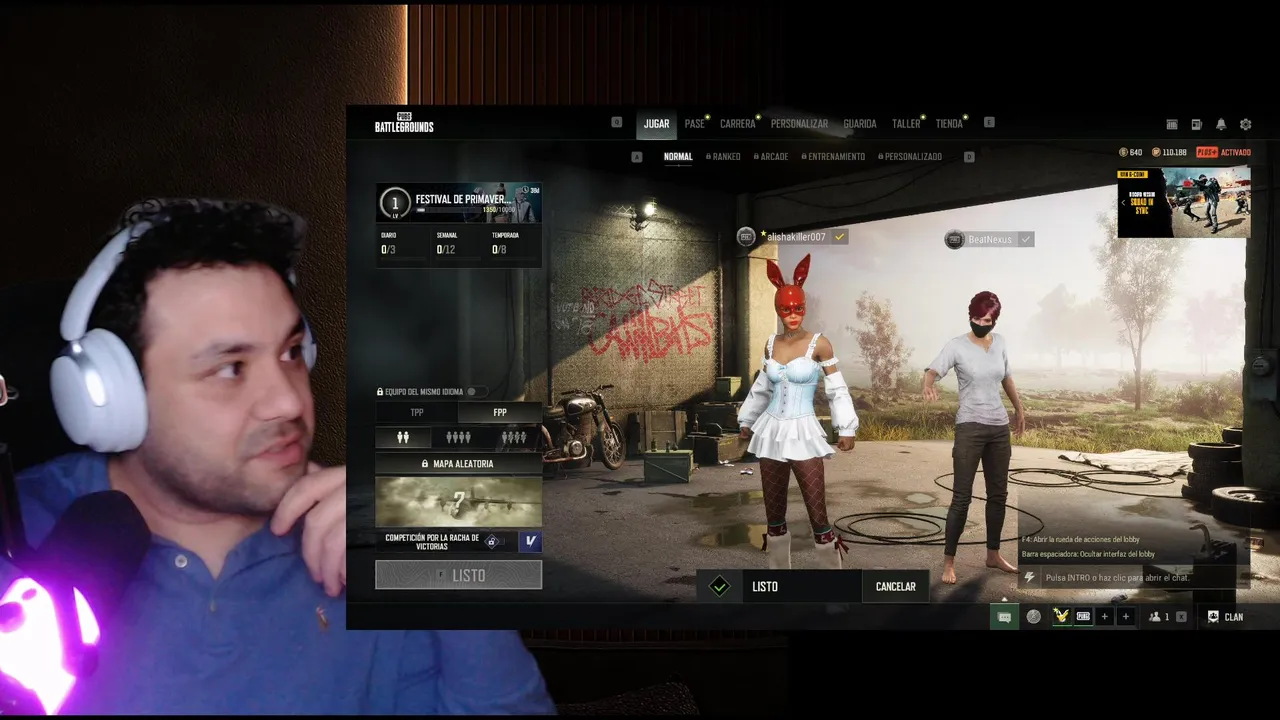This screenshot has height=720, width=1280.
Task: Expand Festival de Primavera pass panel
Action: 459,203
